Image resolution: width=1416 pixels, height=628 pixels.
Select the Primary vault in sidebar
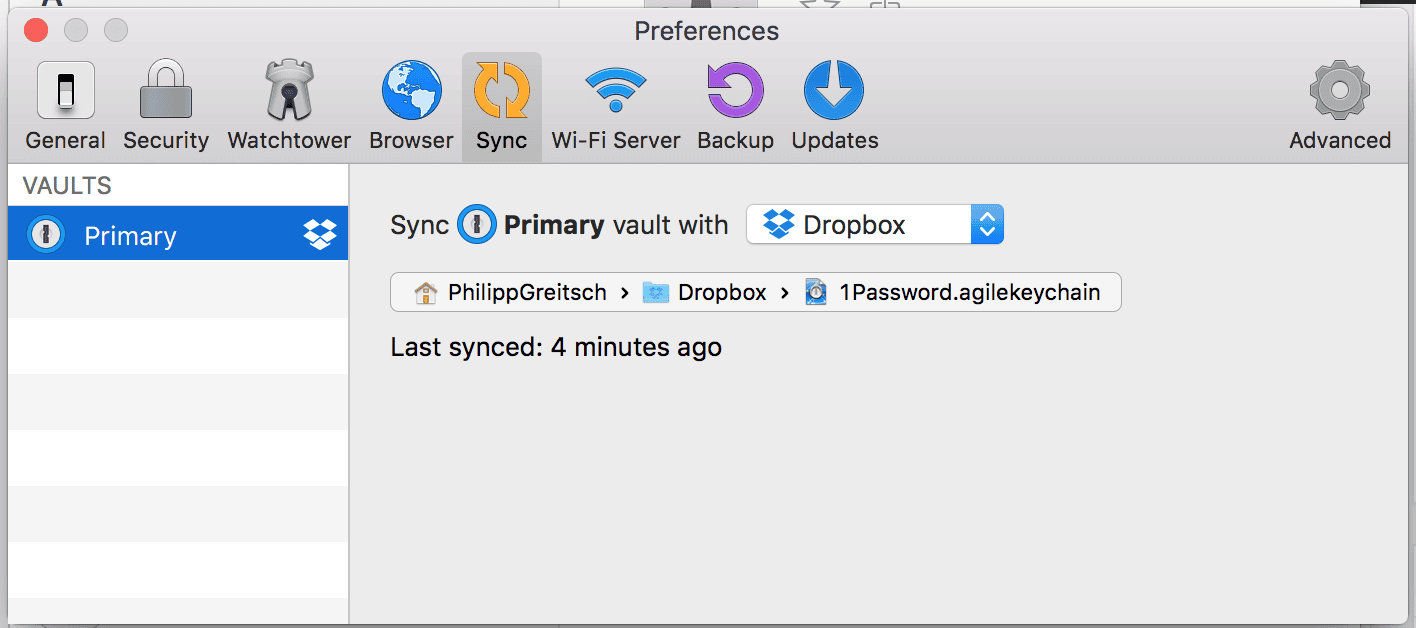point(130,236)
